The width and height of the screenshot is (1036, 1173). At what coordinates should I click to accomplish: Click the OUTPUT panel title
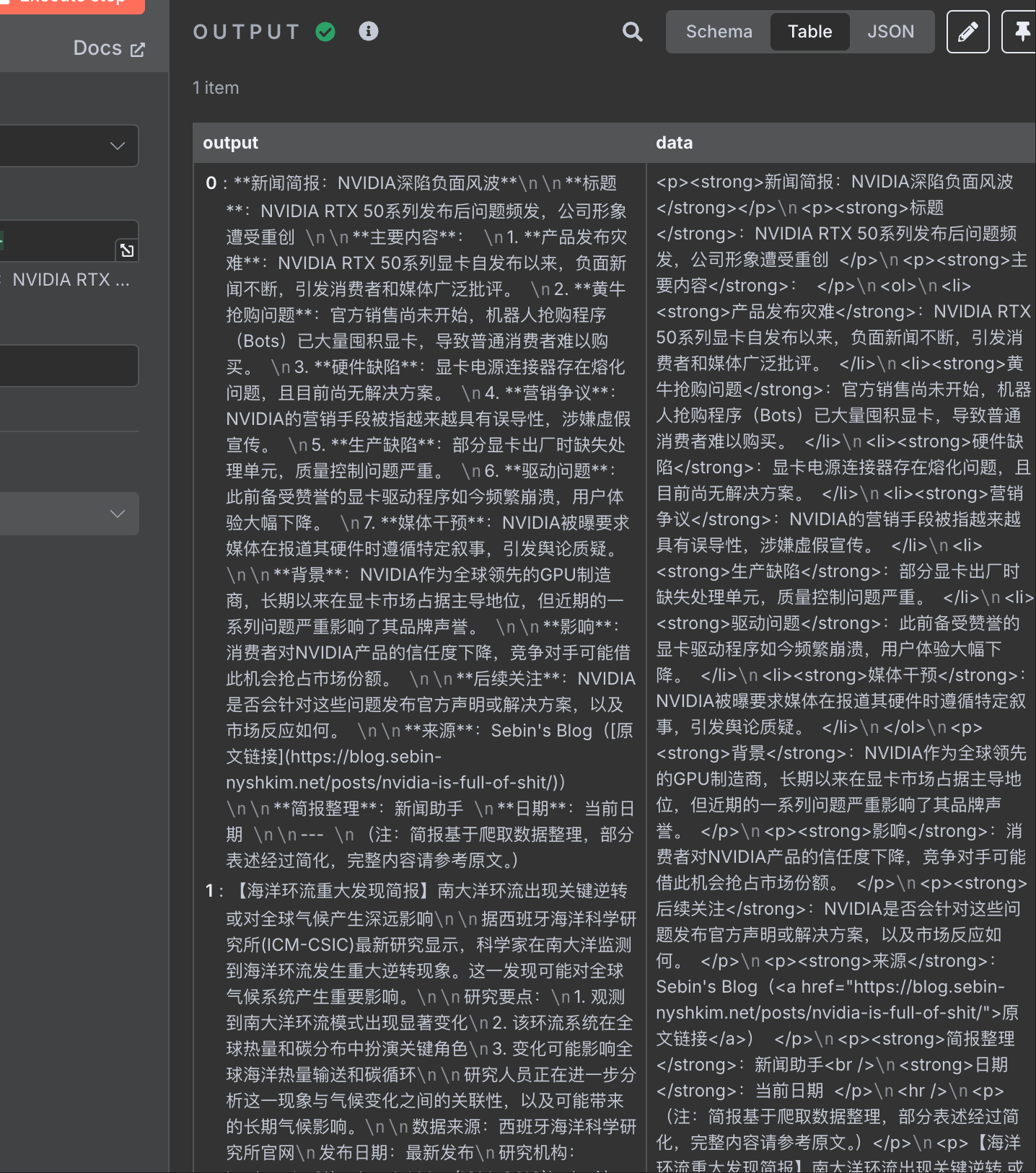click(246, 32)
